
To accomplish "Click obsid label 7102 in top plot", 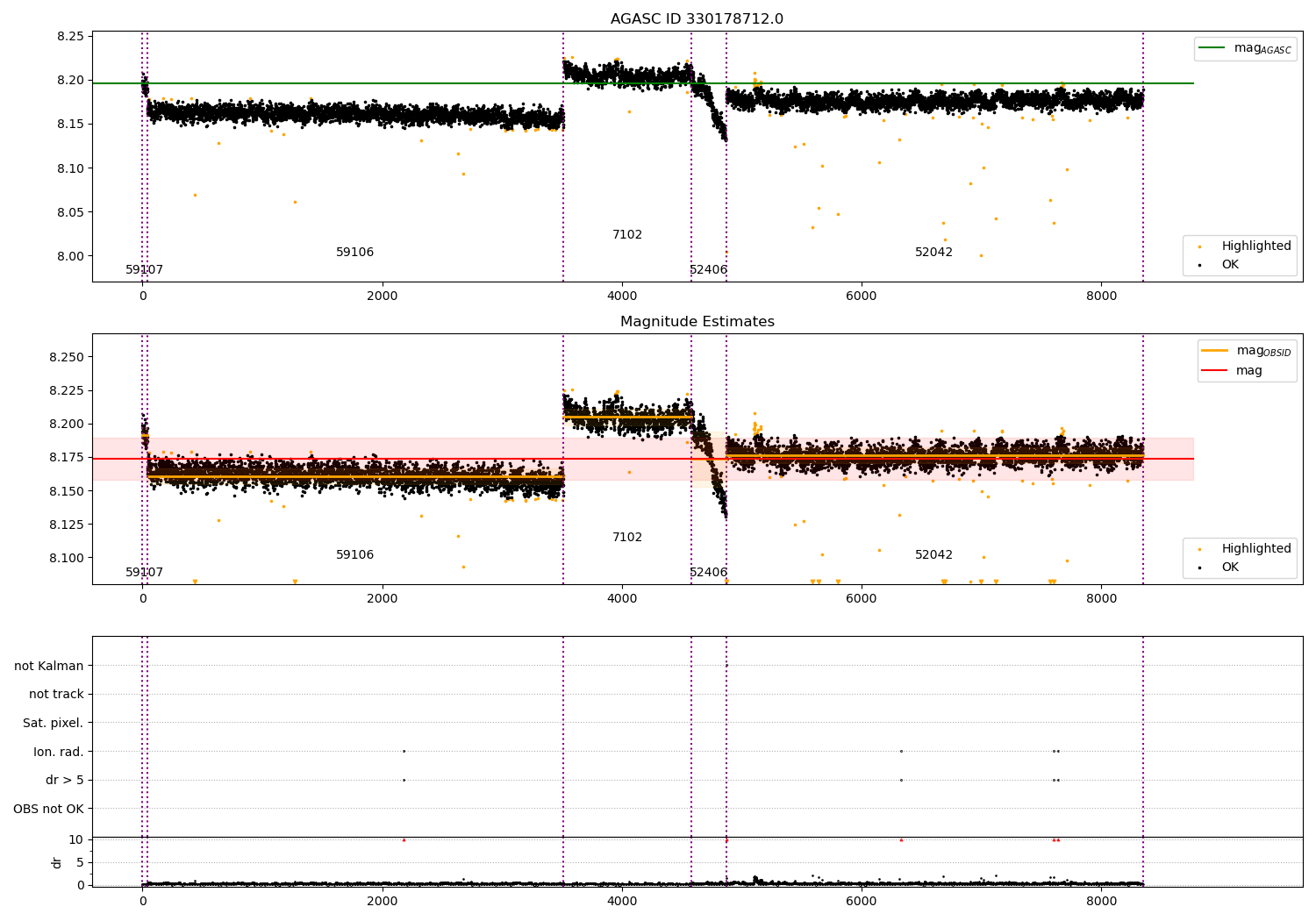I will coord(627,235).
